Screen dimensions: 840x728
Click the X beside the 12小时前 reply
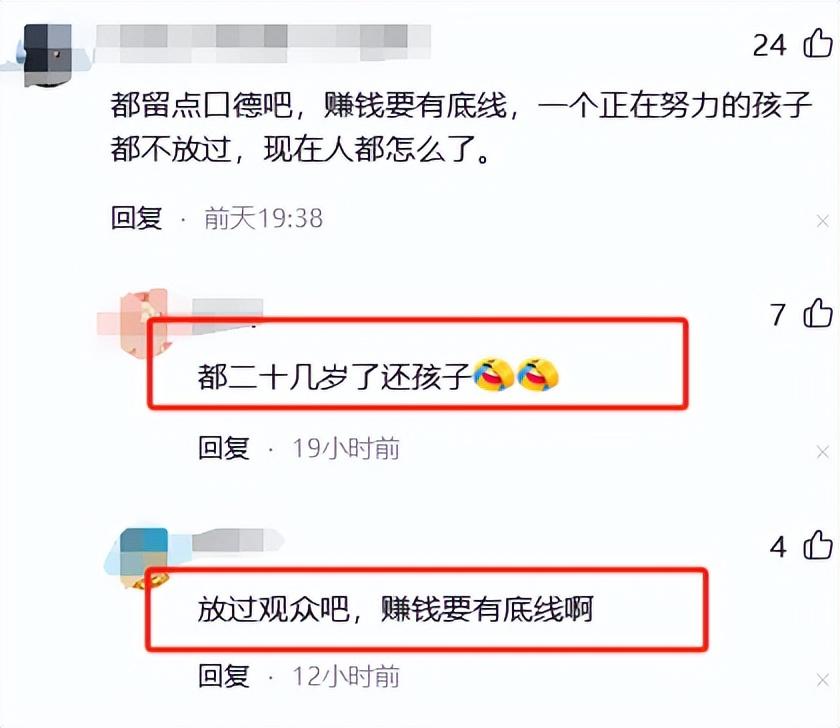[823, 680]
